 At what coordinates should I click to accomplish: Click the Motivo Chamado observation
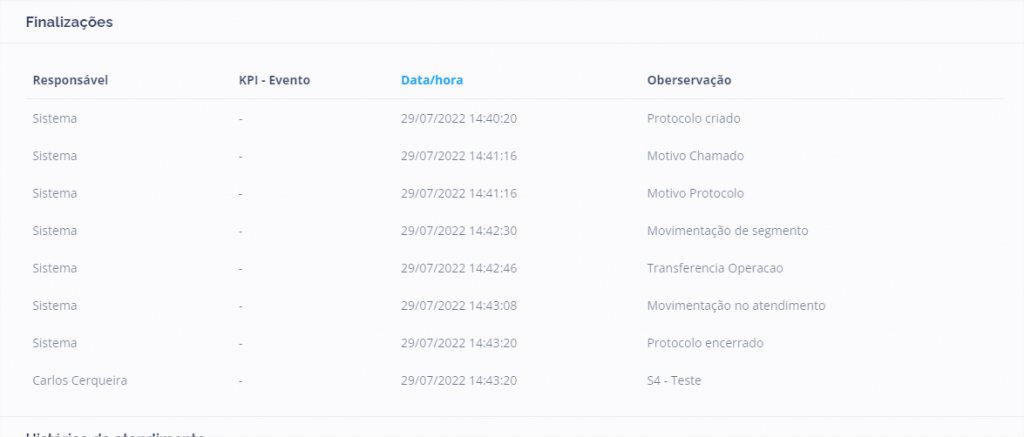point(695,156)
